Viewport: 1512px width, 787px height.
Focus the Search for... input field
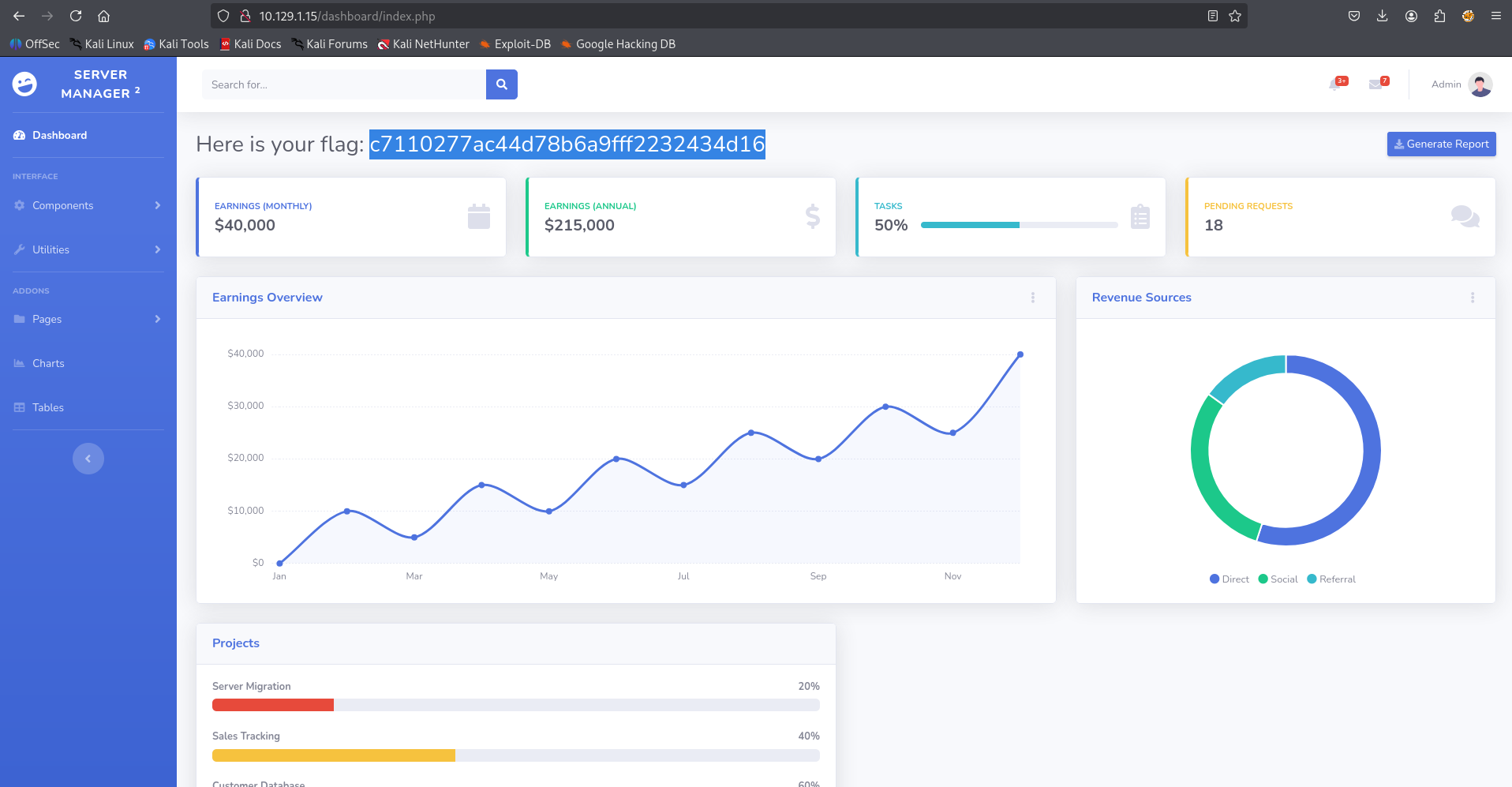[x=343, y=84]
